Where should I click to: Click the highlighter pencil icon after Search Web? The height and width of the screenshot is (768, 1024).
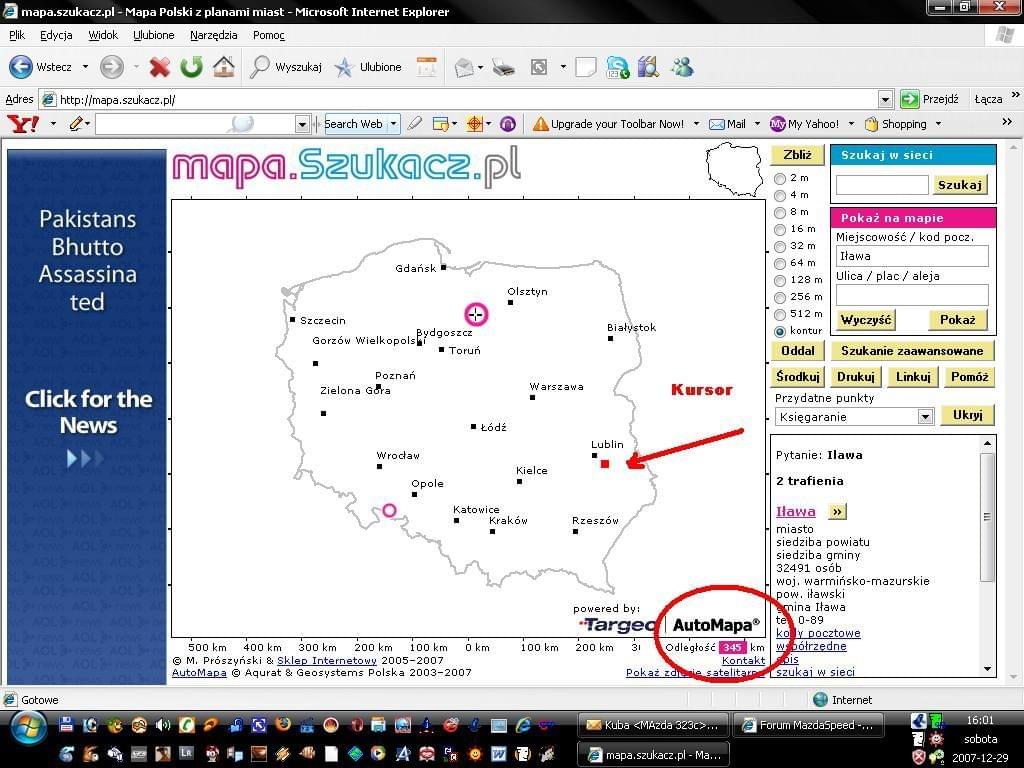415,123
